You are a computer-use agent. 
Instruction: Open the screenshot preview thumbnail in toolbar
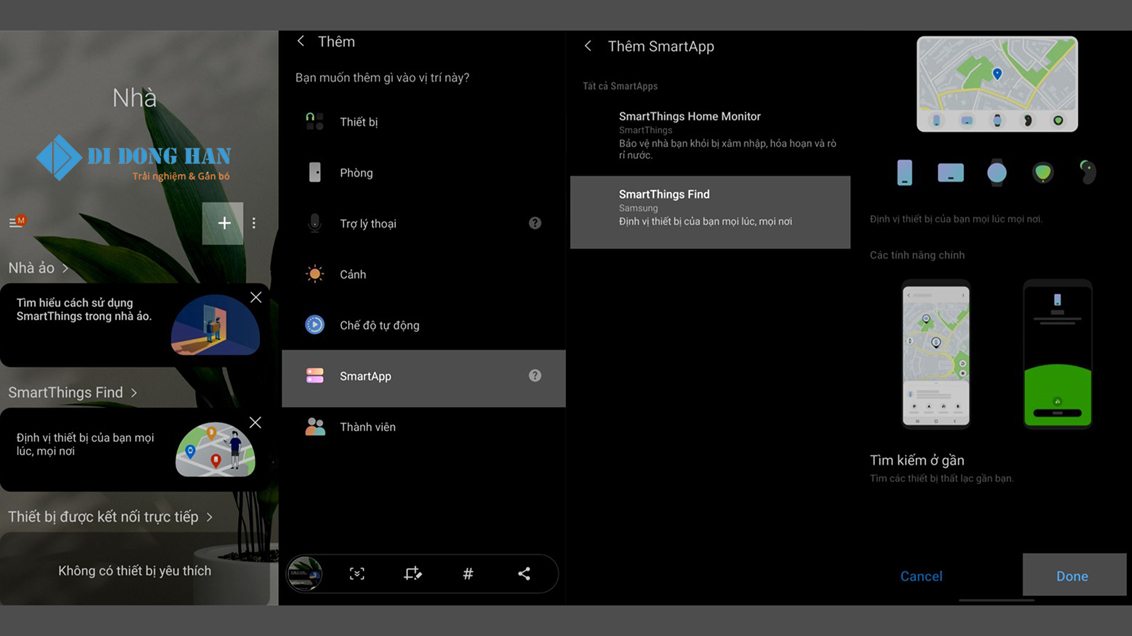[x=305, y=574]
